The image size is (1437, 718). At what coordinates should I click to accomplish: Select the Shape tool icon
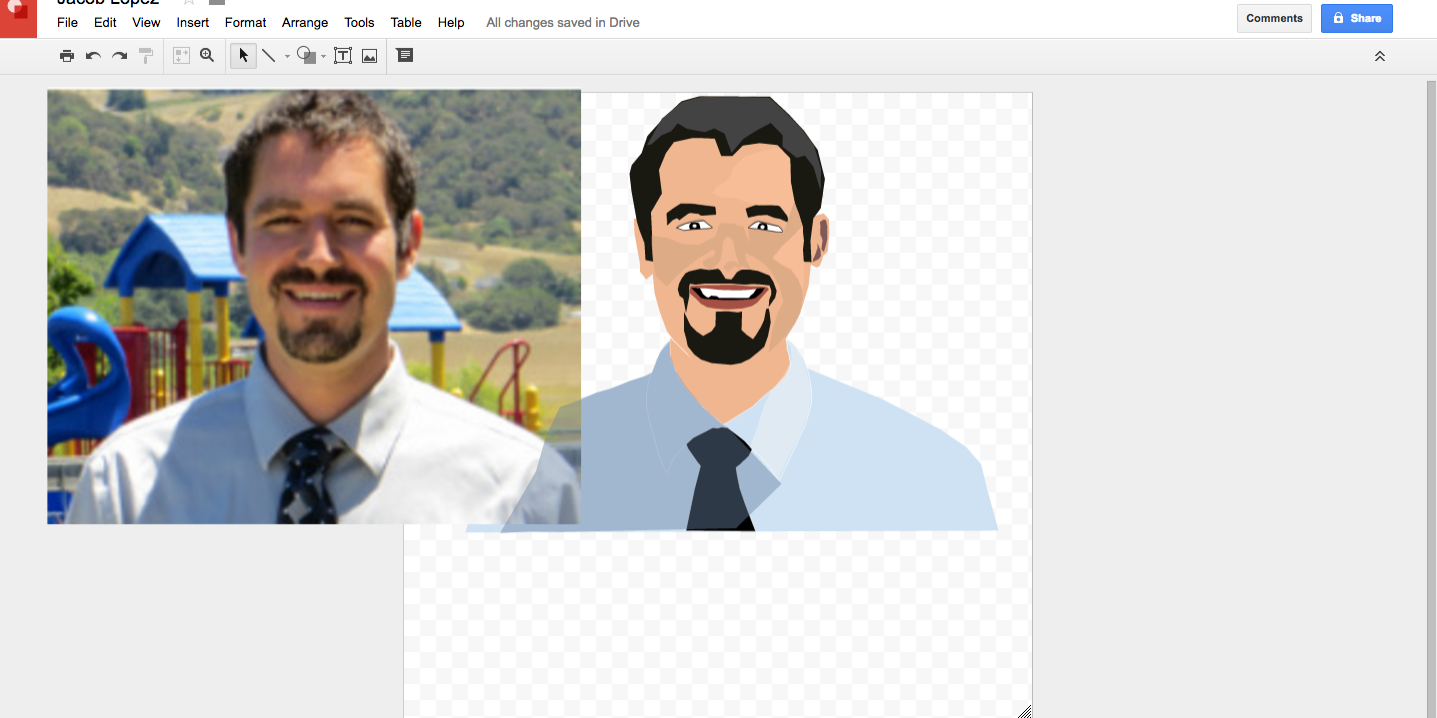(306, 56)
